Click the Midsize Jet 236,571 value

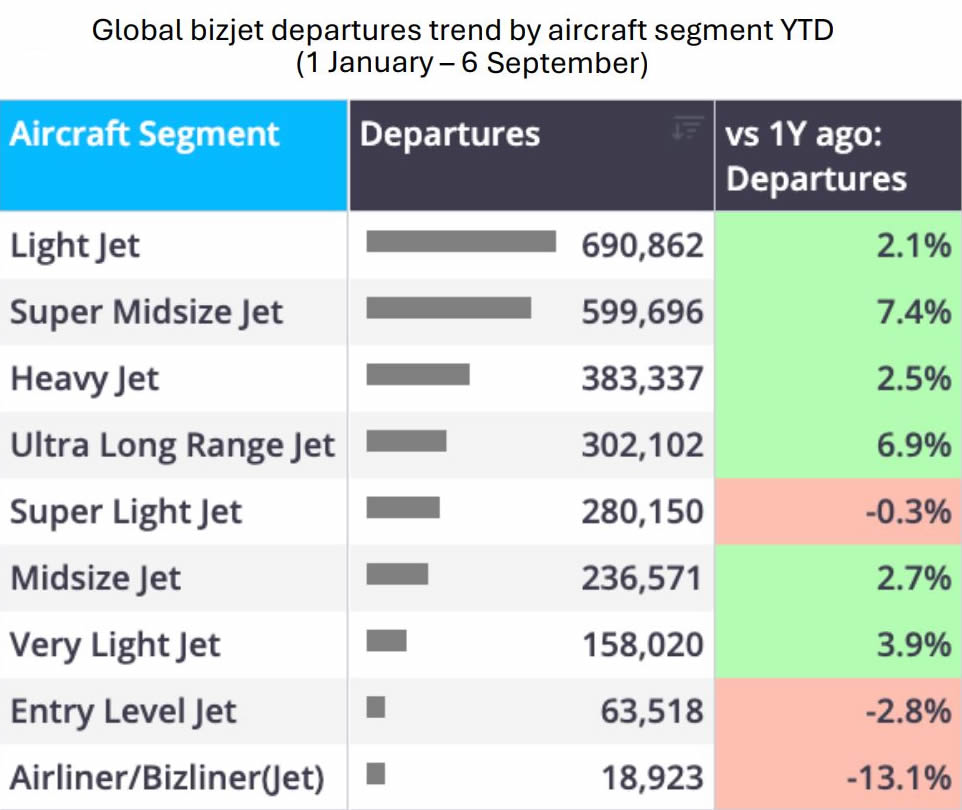point(642,578)
